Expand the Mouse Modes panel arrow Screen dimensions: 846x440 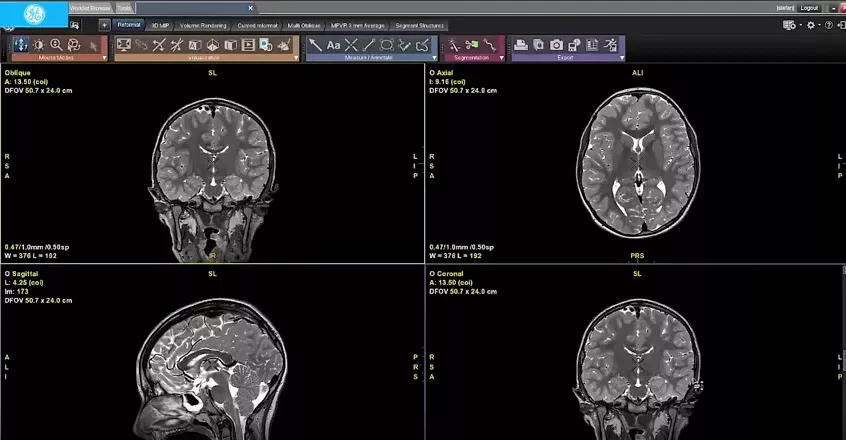pos(105,58)
